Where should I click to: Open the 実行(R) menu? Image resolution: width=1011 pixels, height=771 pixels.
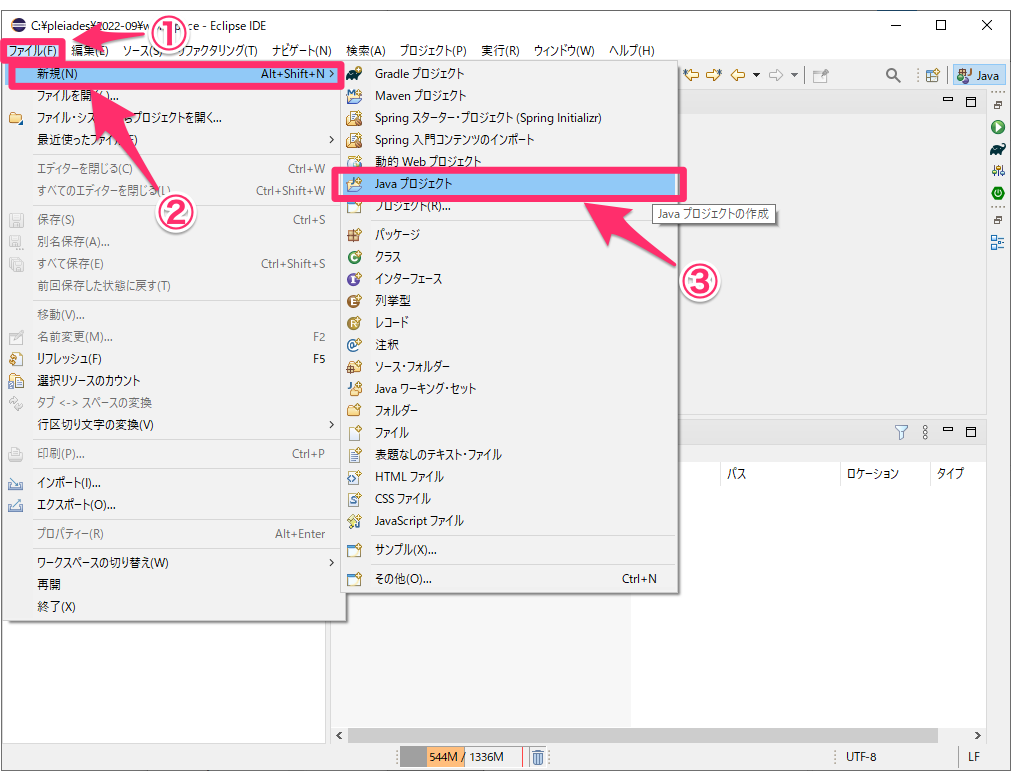[500, 50]
